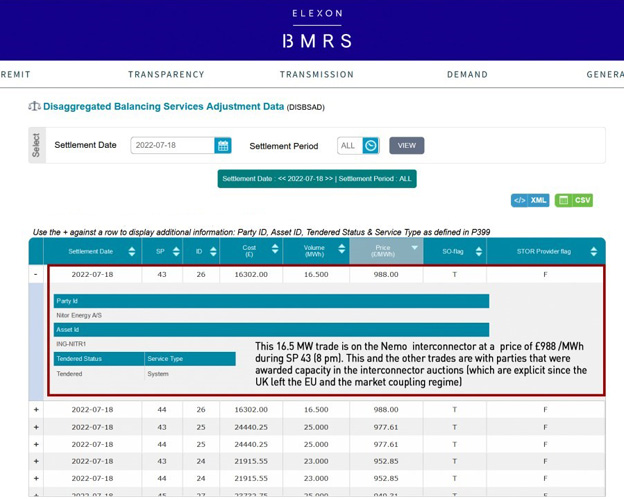Open the Settlement Date calendar picker
The height and width of the screenshot is (499, 624).
tap(223, 146)
